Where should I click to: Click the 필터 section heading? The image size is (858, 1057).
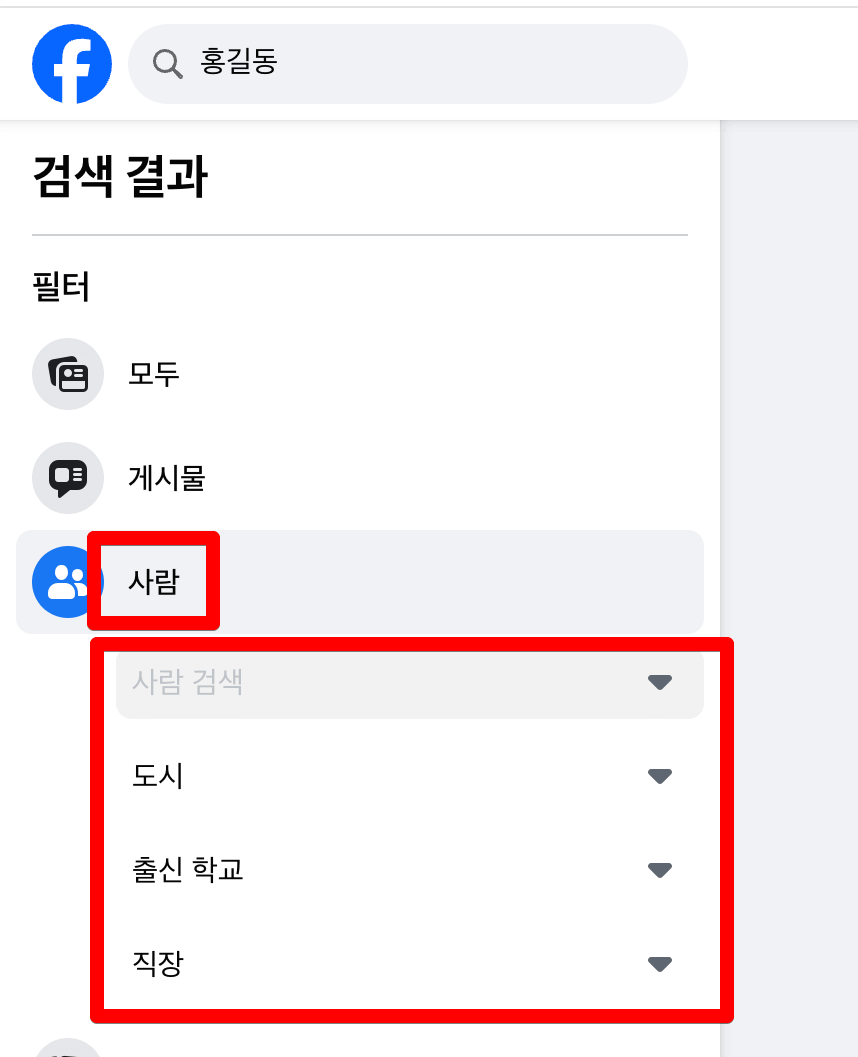click(x=62, y=287)
